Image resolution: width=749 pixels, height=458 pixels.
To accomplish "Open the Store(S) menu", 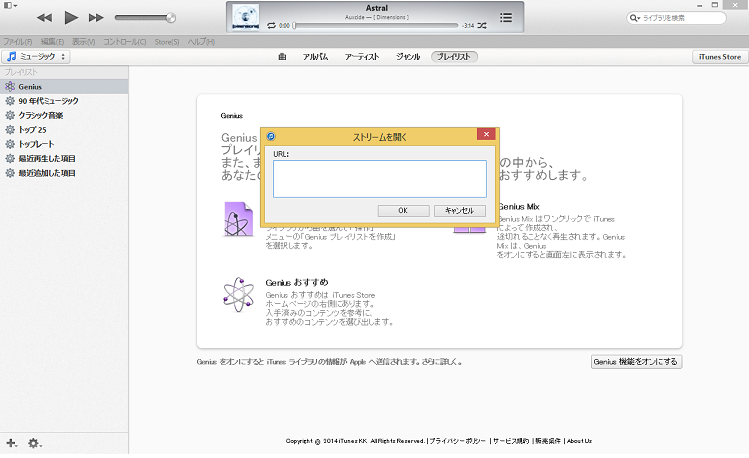I will [167, 42].
